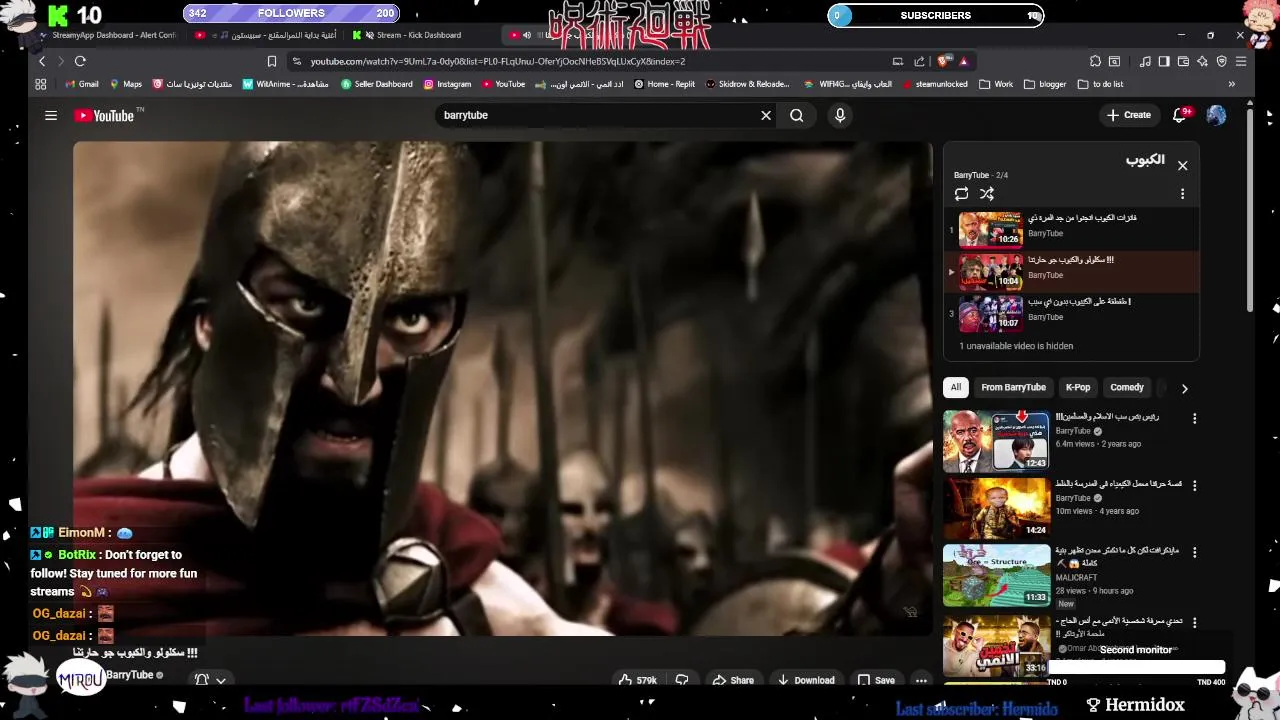Open the Seller Dashboard bookmark
This screenshot has width=1280, height=720.
pyautogui.click(x=376, y=84)
